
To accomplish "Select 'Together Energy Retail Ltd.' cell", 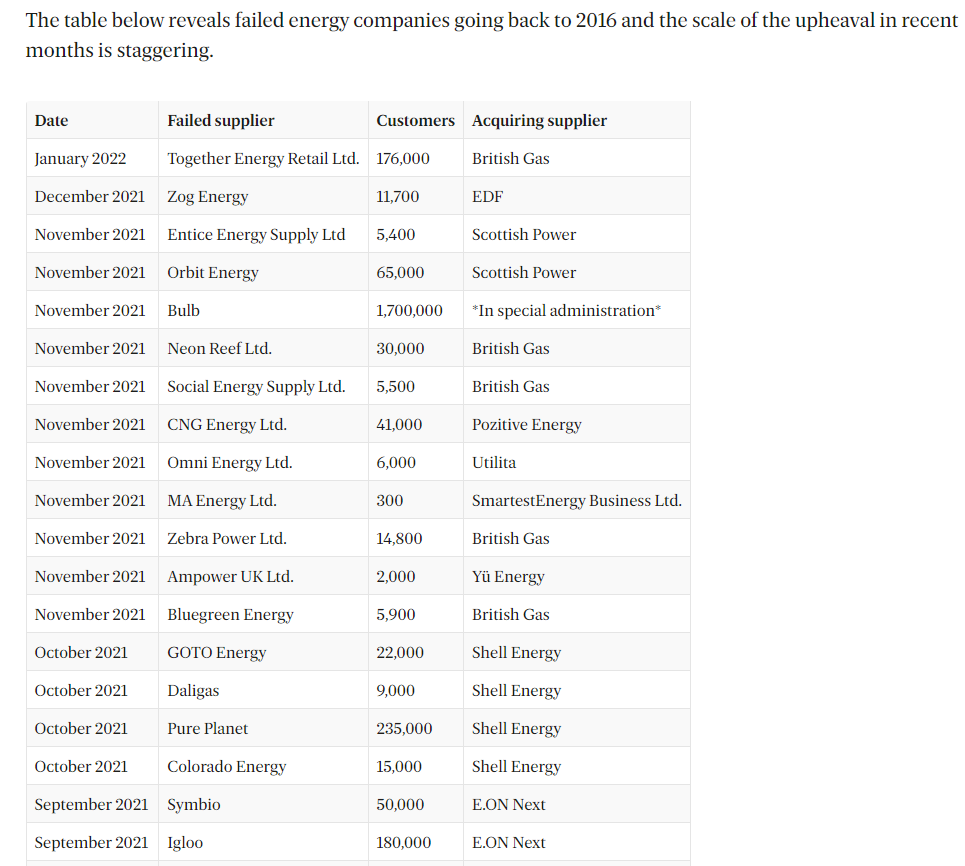I will coord(263,159).
